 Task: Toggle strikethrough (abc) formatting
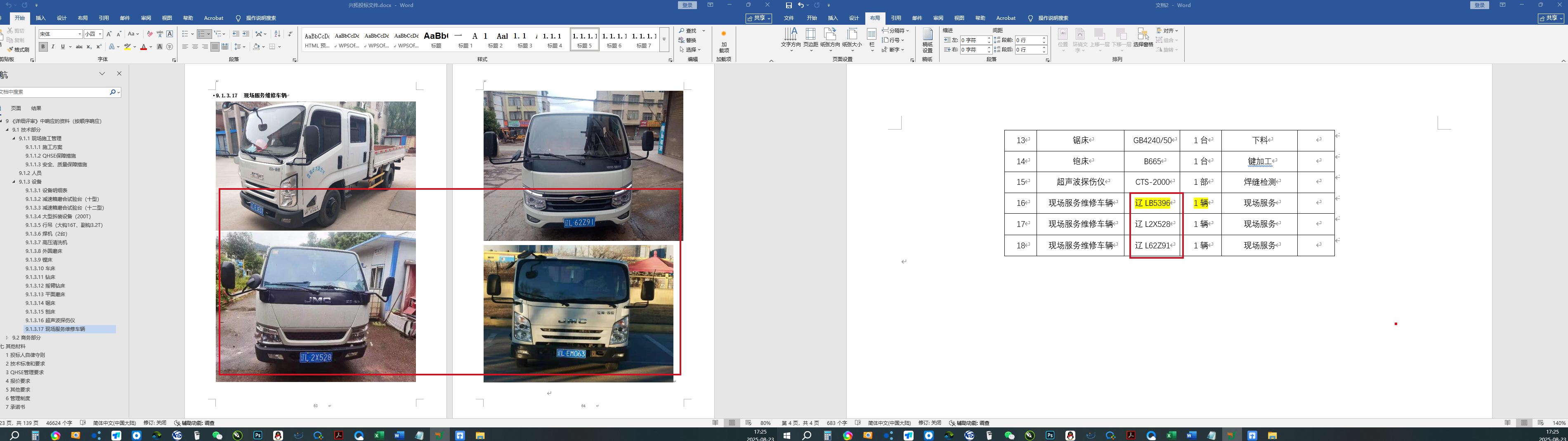point(79,47)
